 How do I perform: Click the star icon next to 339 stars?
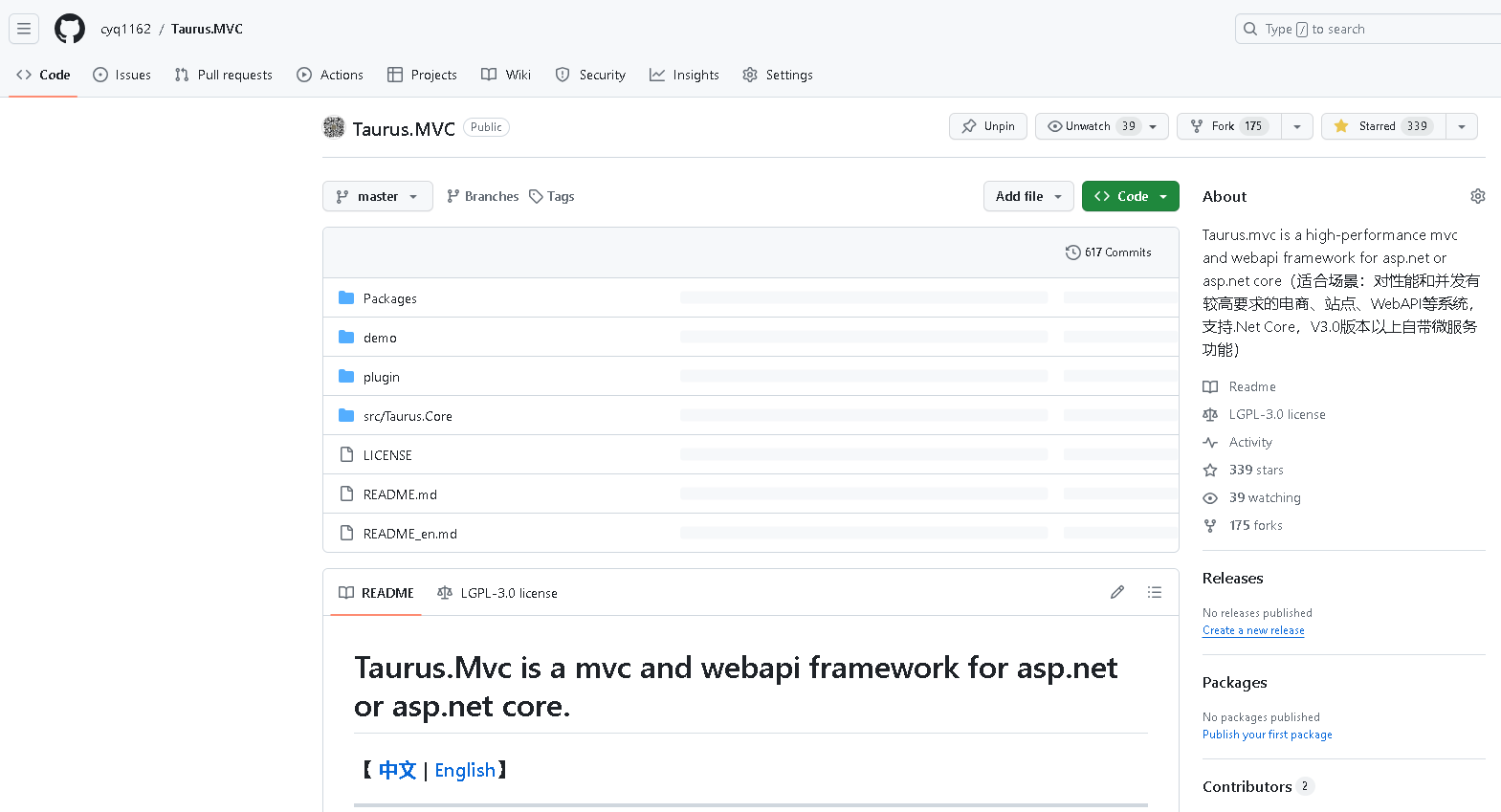pyautogui.click(x=1210, y=470)
